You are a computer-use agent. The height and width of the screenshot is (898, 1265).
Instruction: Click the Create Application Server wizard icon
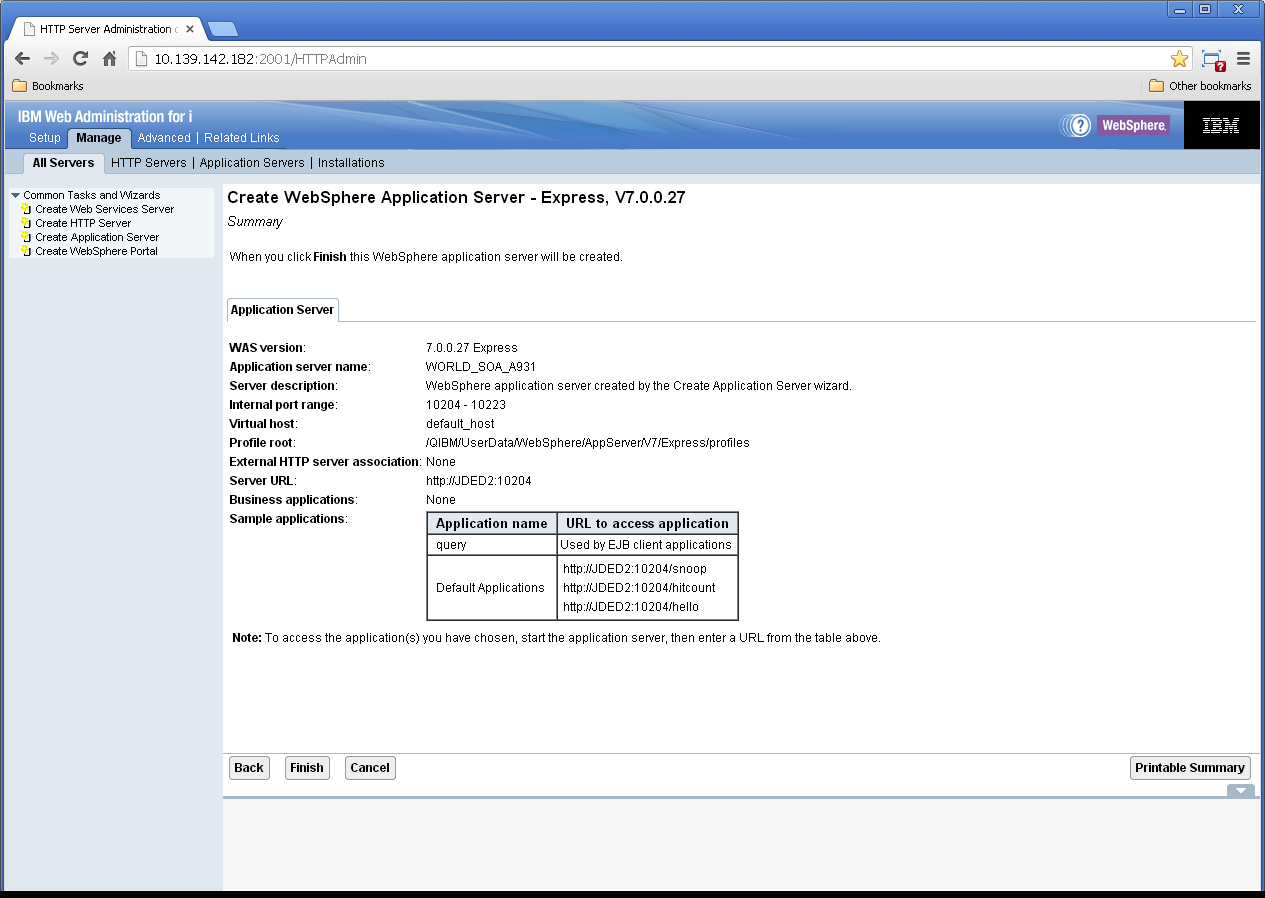click(26, 237)
